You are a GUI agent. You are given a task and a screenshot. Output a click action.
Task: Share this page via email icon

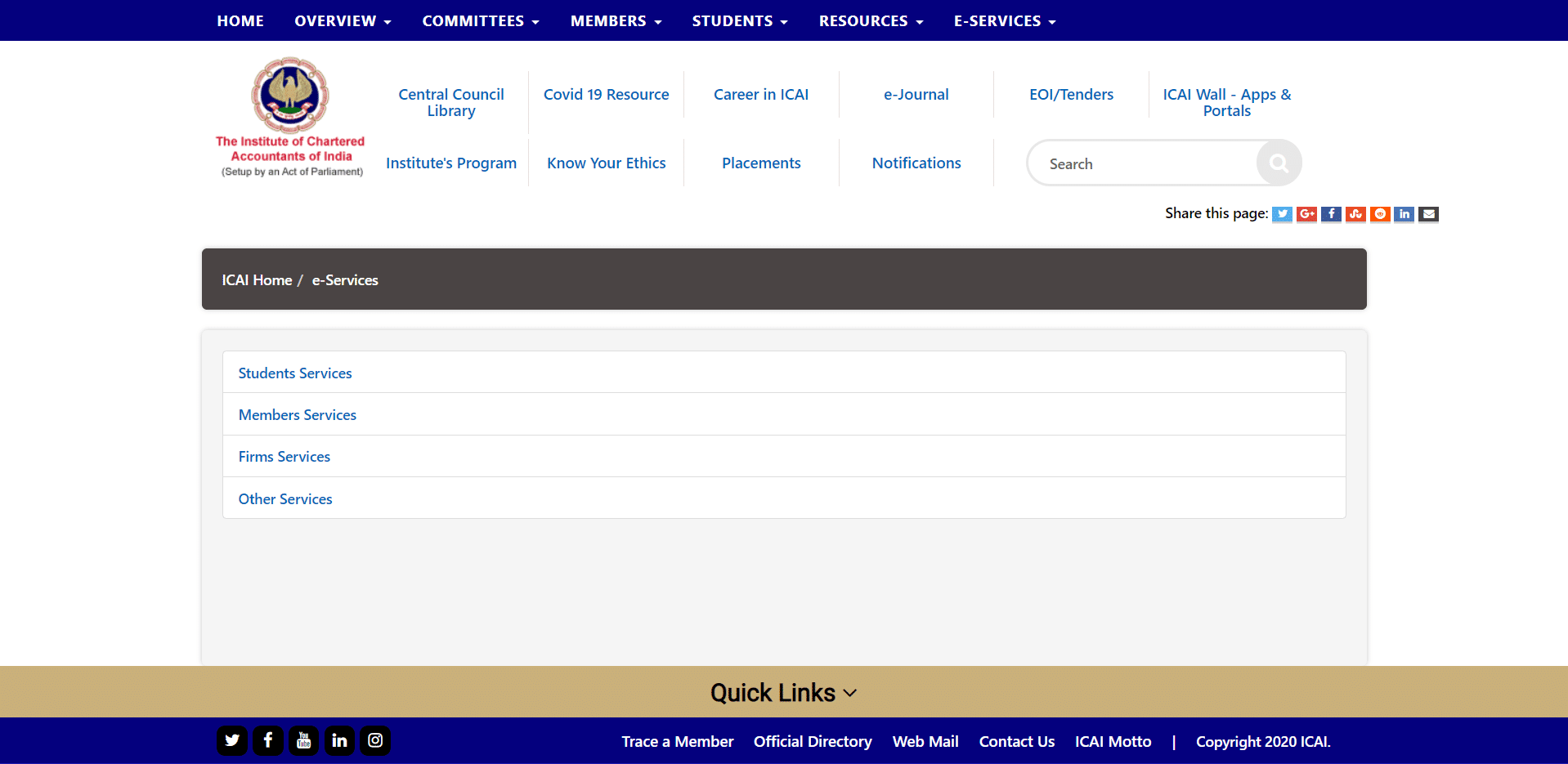(1428, 214)
